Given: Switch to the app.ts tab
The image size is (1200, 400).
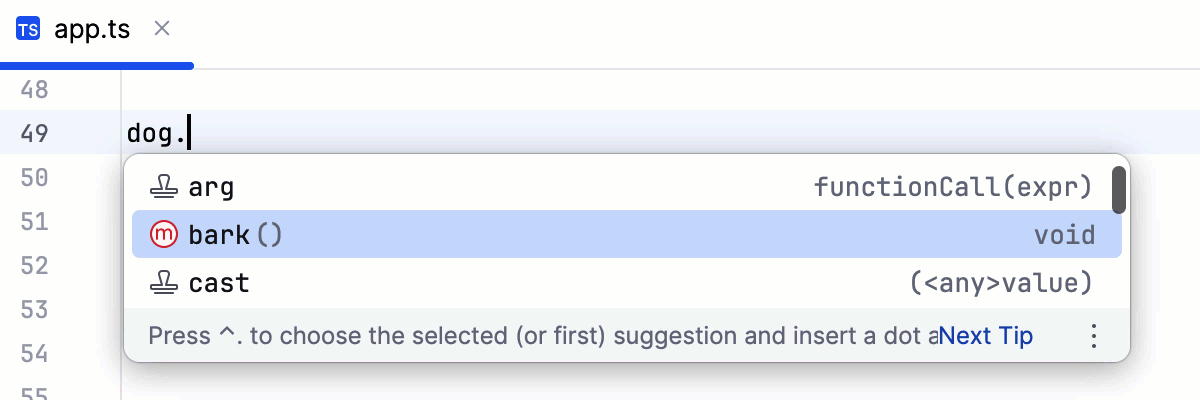Looking at the screenshot, I should click(92, 30).
